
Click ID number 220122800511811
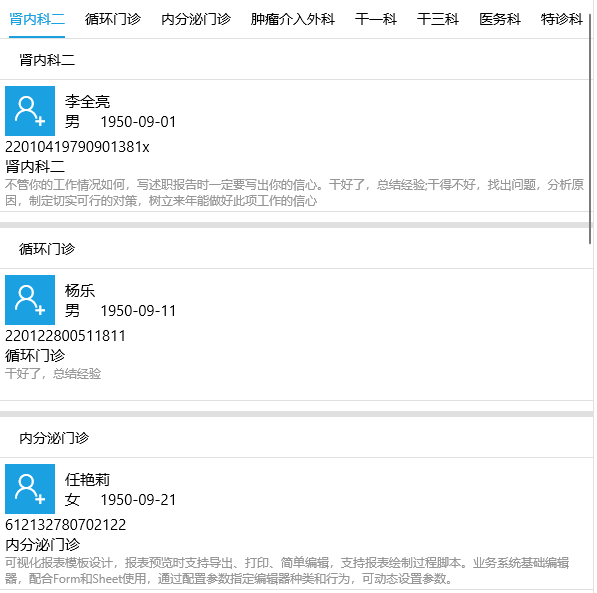[65, 336]
